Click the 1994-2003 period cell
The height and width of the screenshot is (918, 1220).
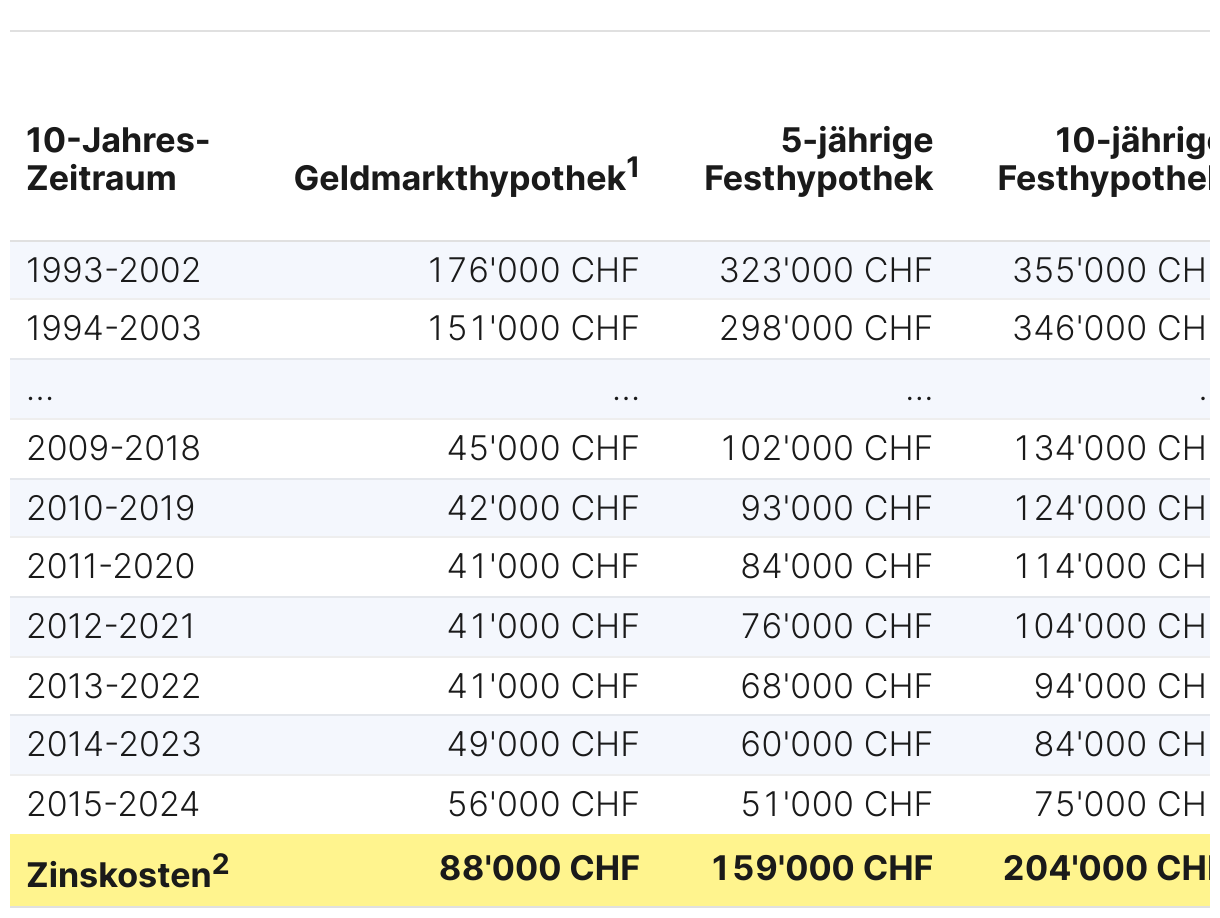[x=114, y=329]
